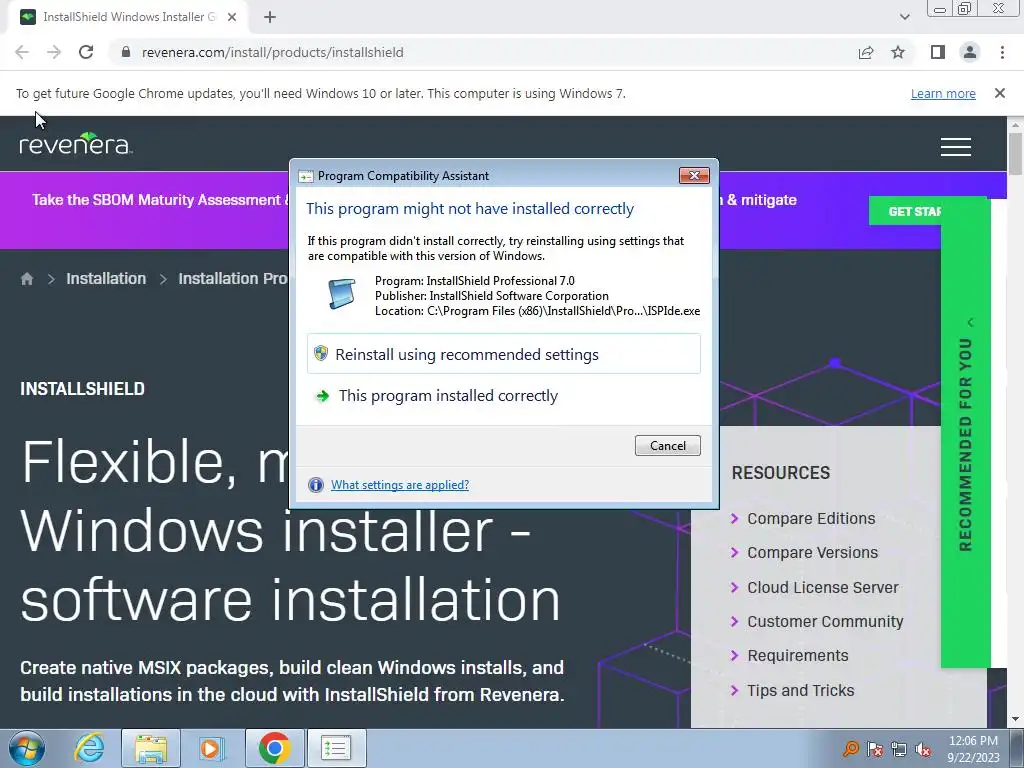
Task: Launch Internet Explorer from taskbar
Action: click(x=89, y=748)
